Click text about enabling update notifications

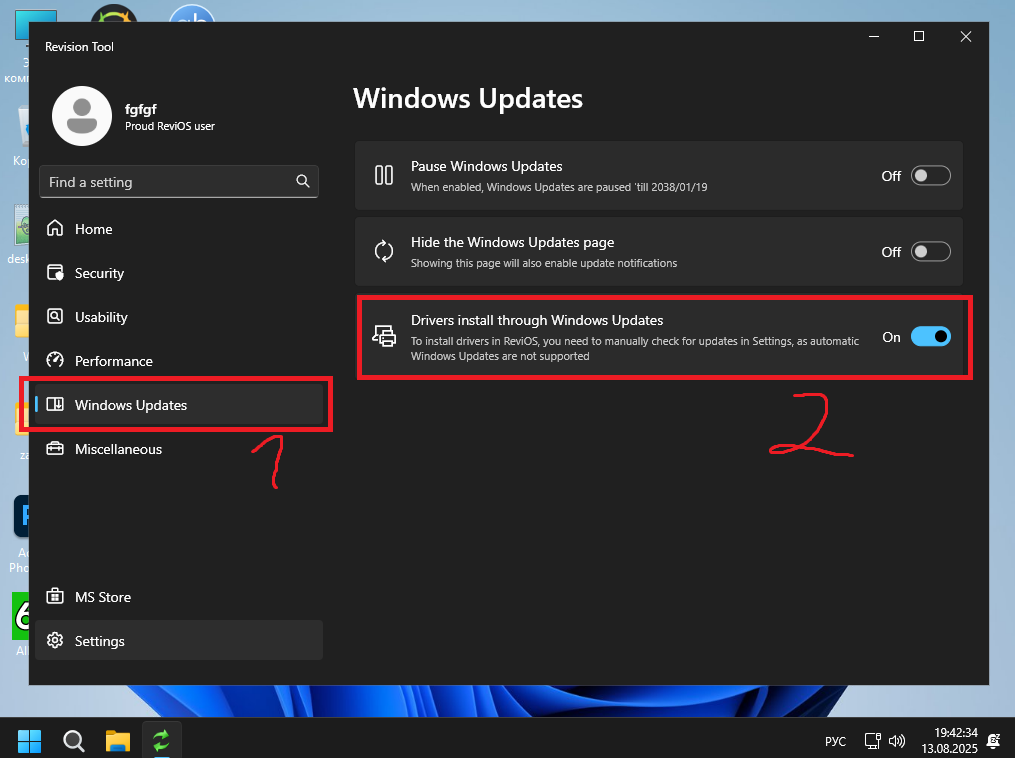(x=544, y=263)
